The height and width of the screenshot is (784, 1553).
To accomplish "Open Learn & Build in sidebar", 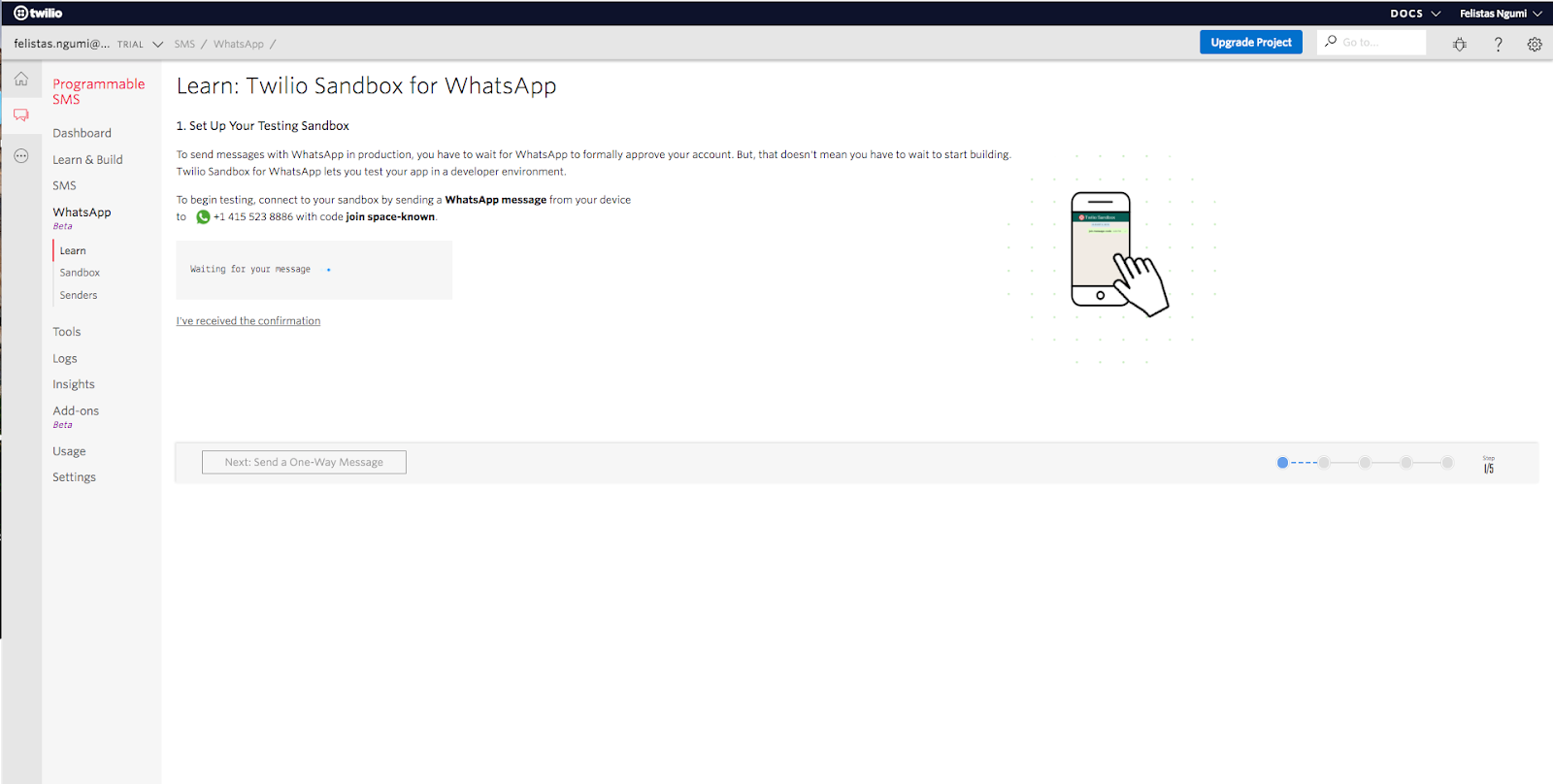I will 87,159.
